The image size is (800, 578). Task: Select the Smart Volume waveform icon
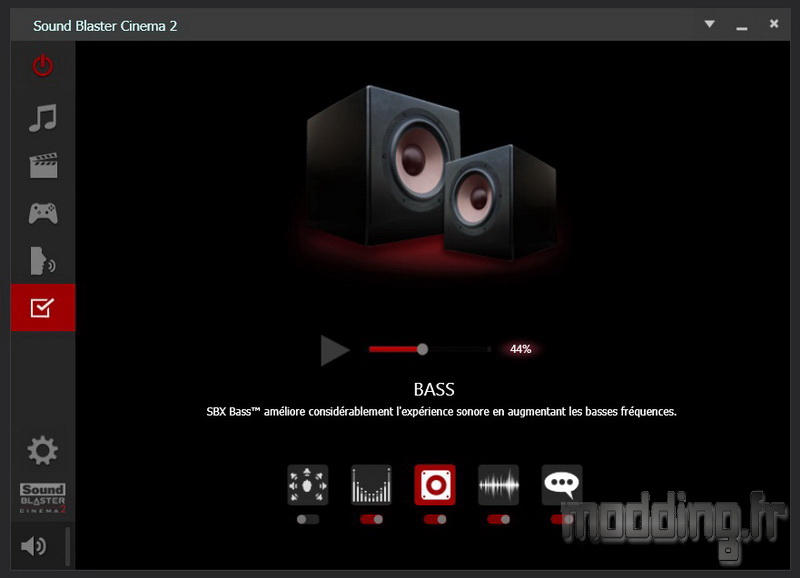click(498, 485)
